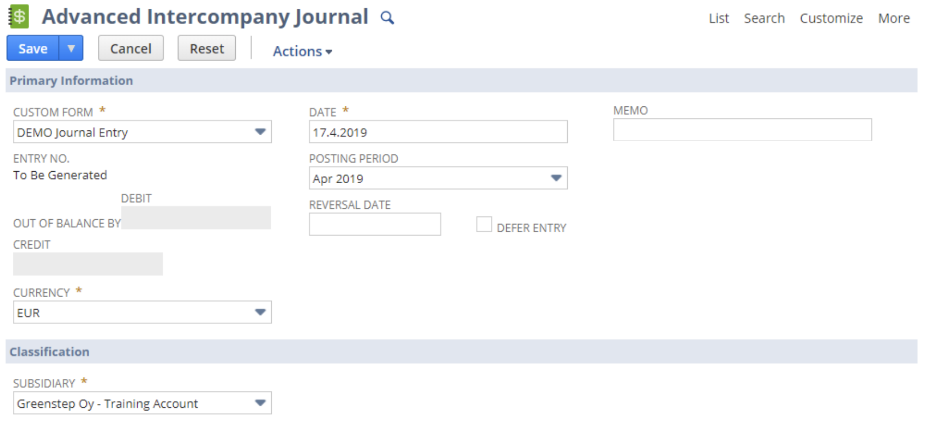Expand the Subsidiary dropdown
Screen dimensions: 928x433
click(260, 404)
